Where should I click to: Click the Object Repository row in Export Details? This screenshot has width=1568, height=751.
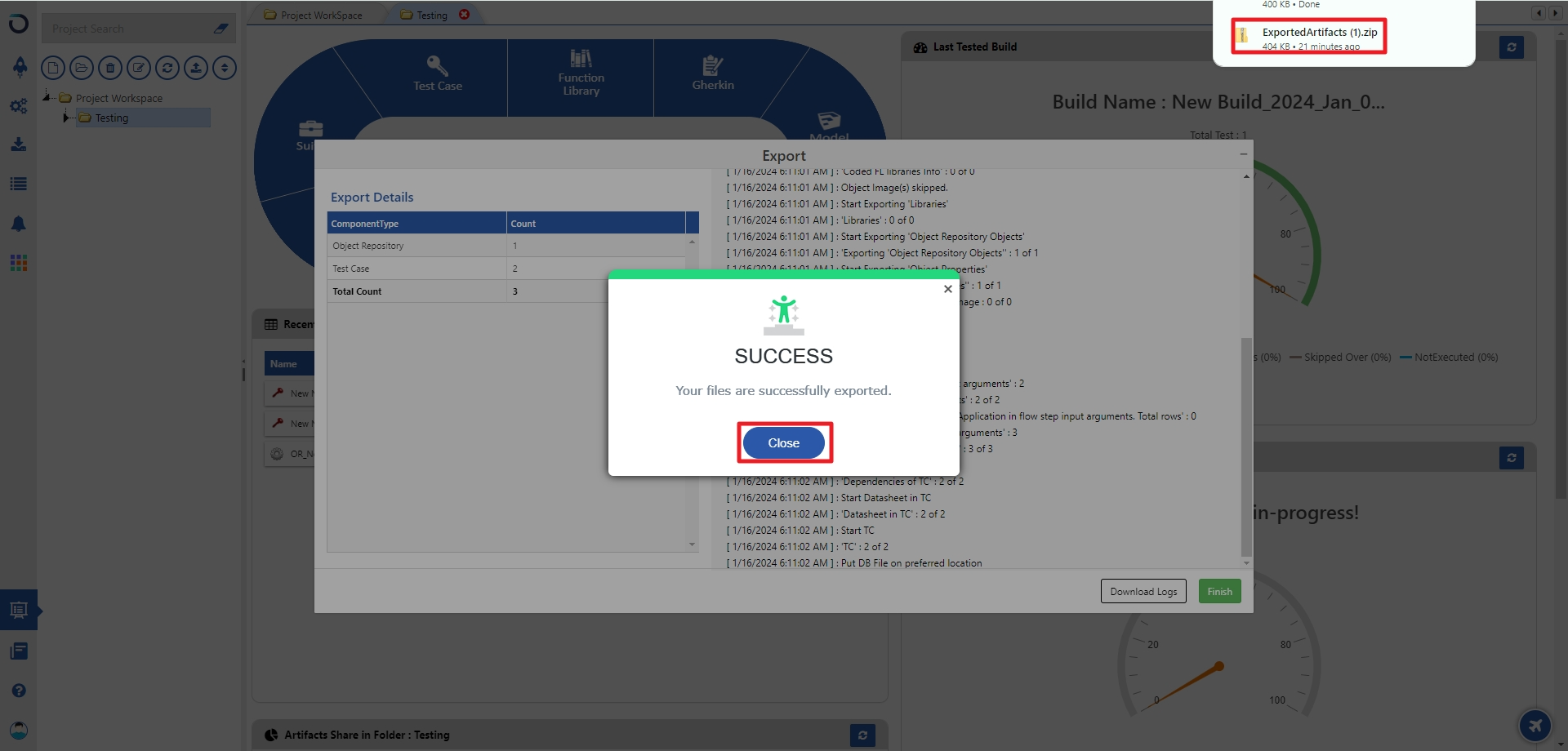click(506, 246)
